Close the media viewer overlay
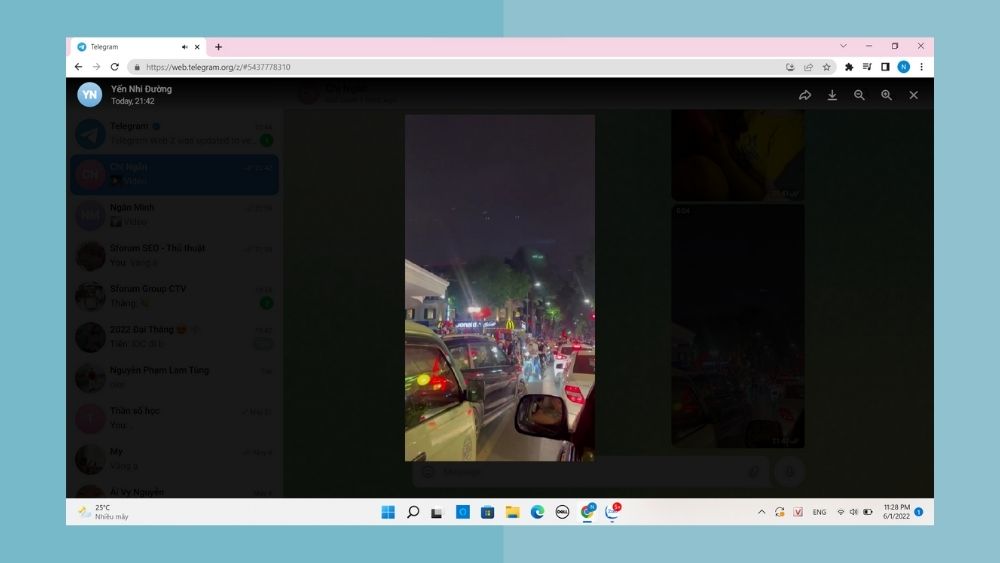Screen dimensions: 1000x563 913,95
